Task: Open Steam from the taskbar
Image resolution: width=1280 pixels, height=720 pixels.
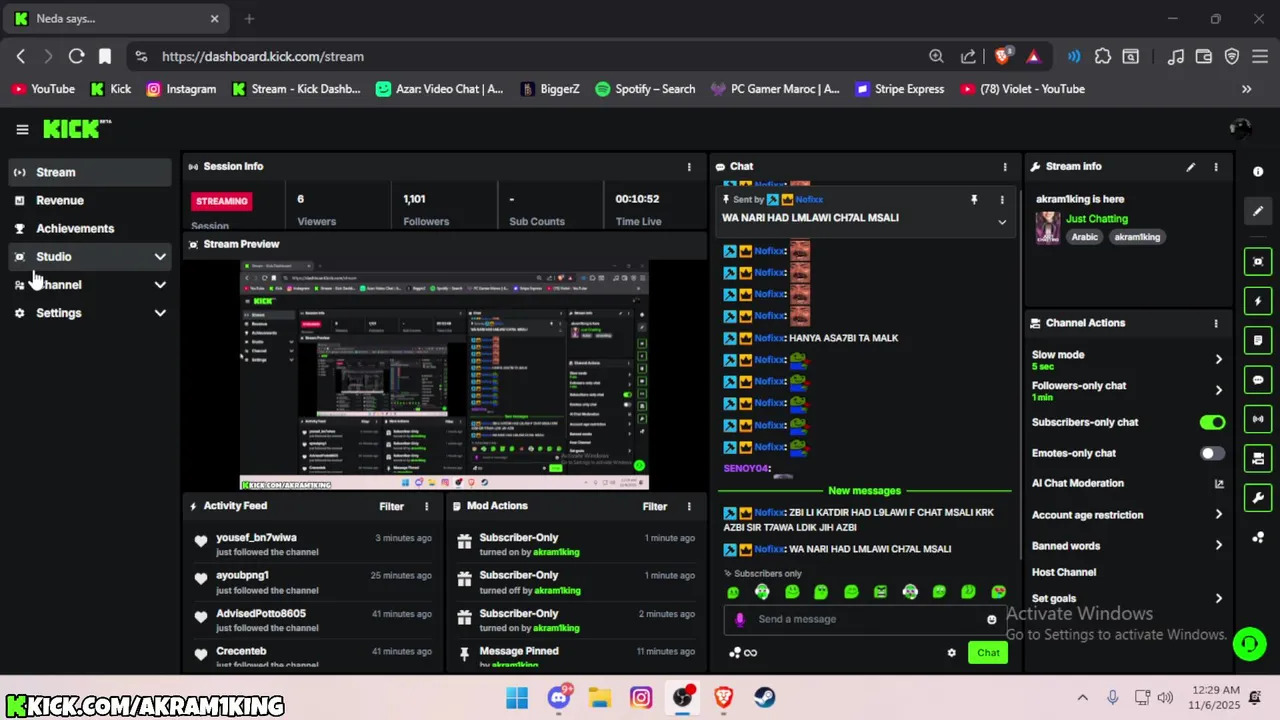Action: click(764, 698)
